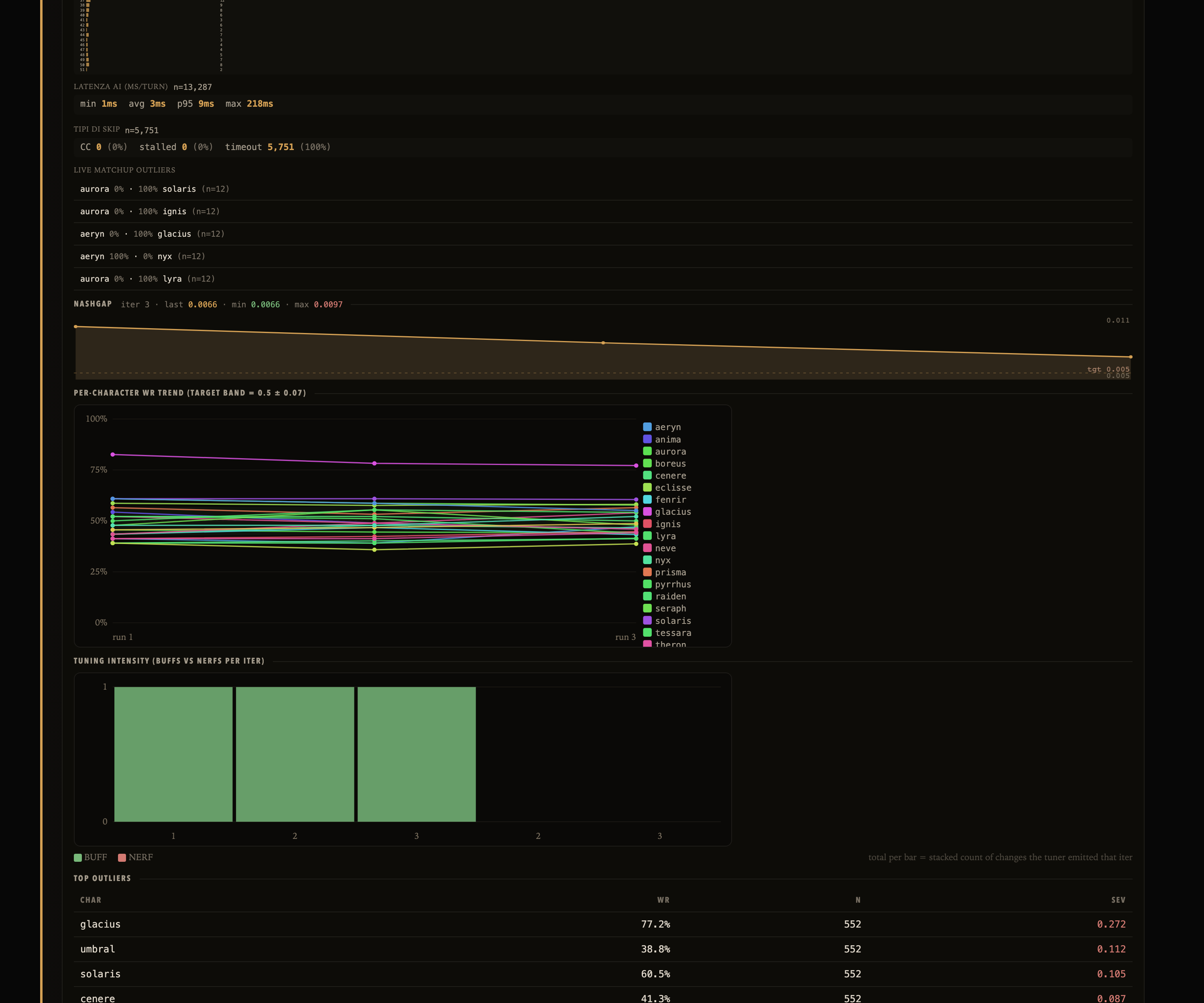Screen dimensions: 1204x1003
Task: Select the lyra legend entry label
Action: pyautogui.click(x=665, y=536)
